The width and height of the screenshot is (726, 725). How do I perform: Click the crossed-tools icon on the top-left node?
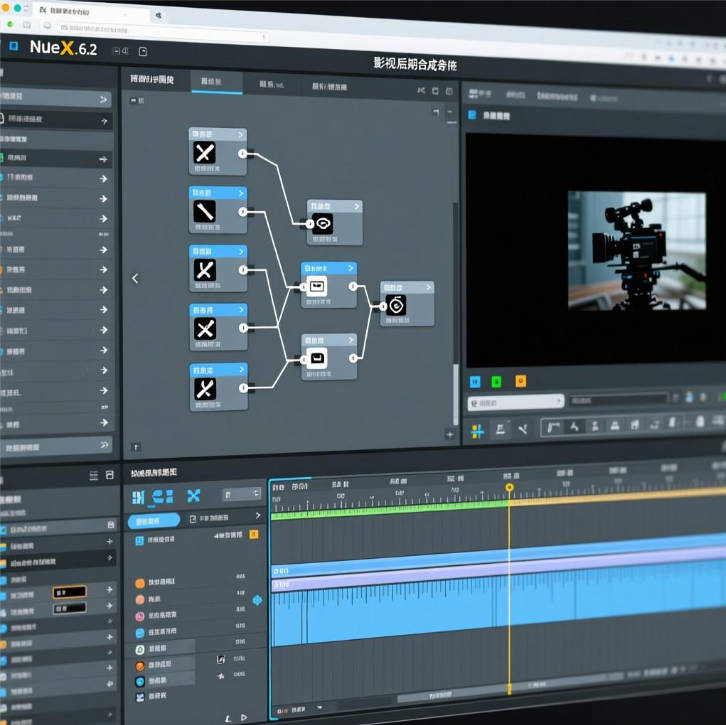pos(204,154)
